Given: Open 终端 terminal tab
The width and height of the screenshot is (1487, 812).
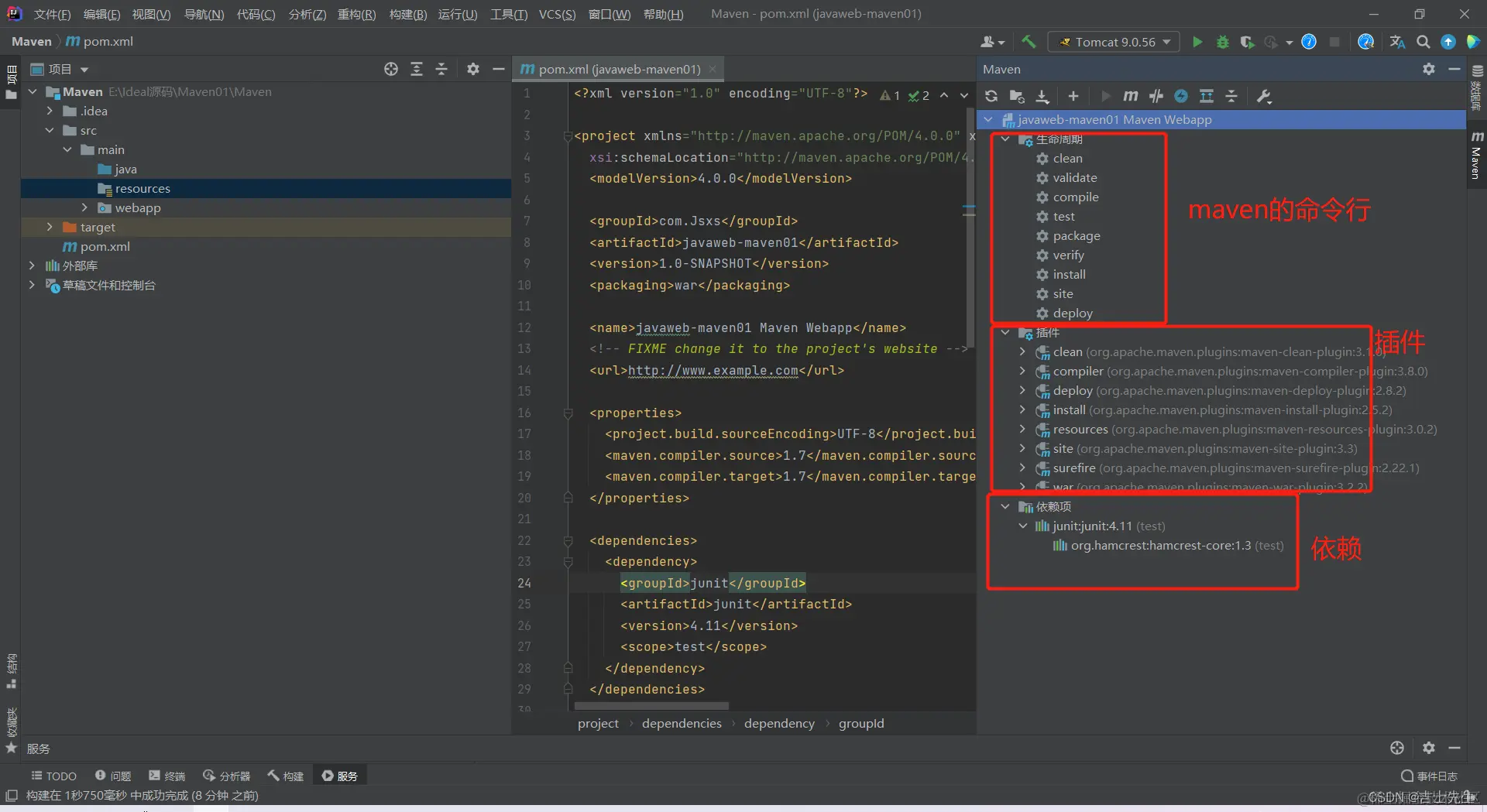Looking at the screenshot, I should 167,776.
